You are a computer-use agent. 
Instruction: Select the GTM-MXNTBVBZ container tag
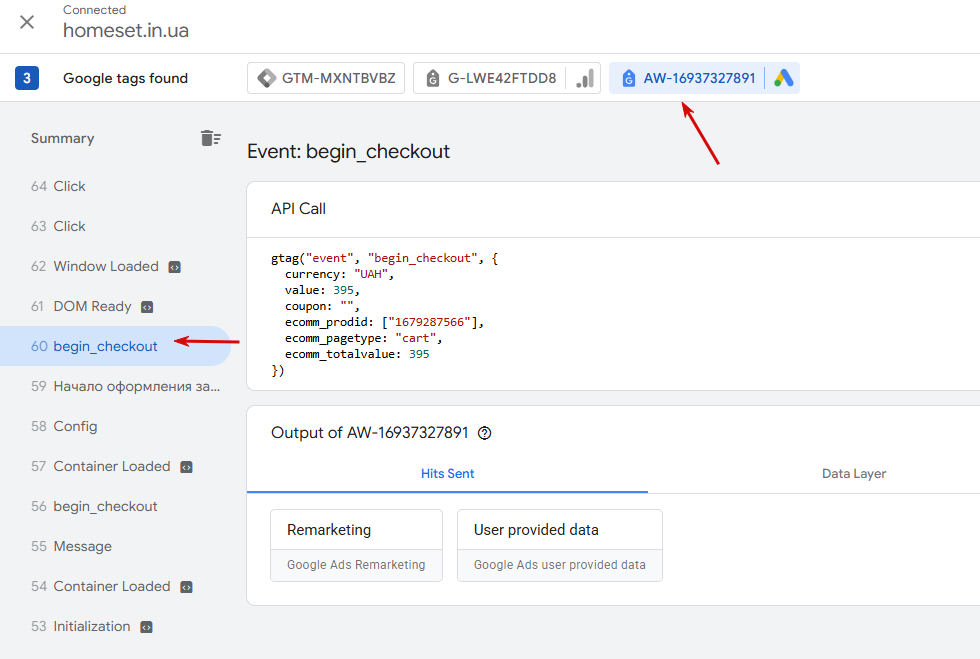pos(326,78)
